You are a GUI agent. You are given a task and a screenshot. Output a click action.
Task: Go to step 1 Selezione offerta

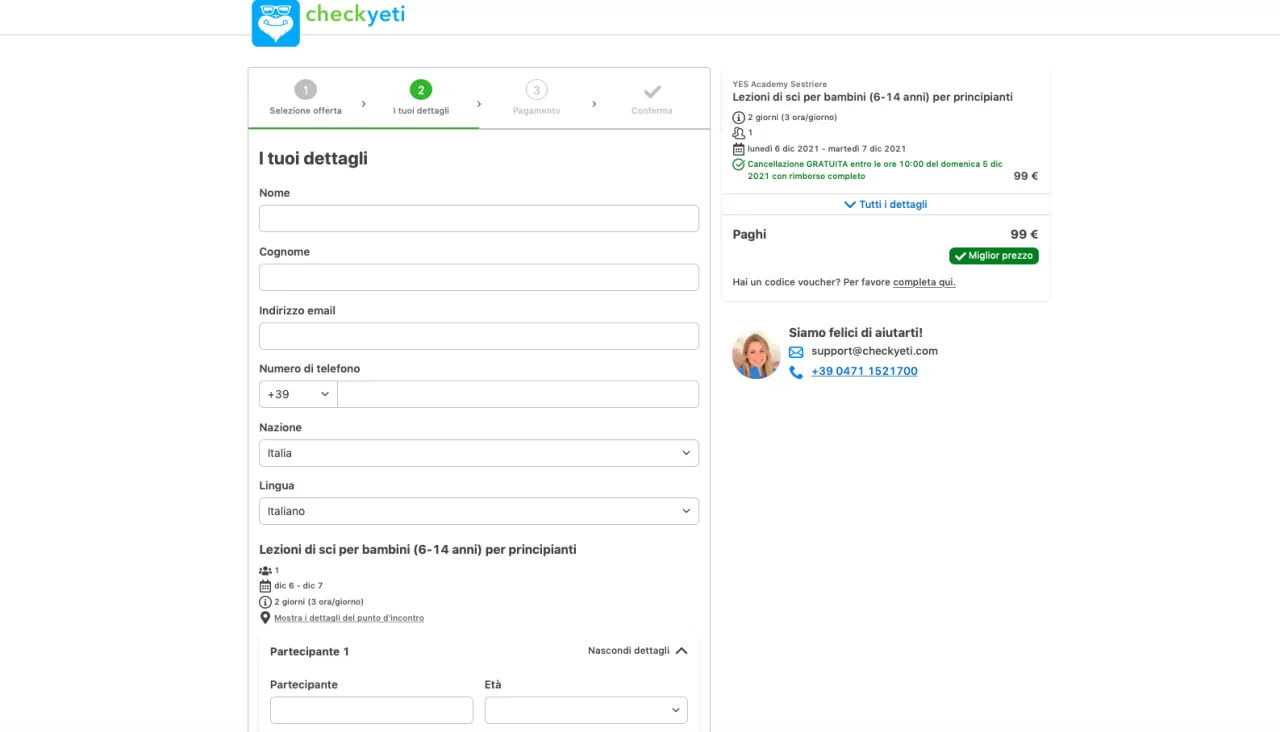pos(305,99)
